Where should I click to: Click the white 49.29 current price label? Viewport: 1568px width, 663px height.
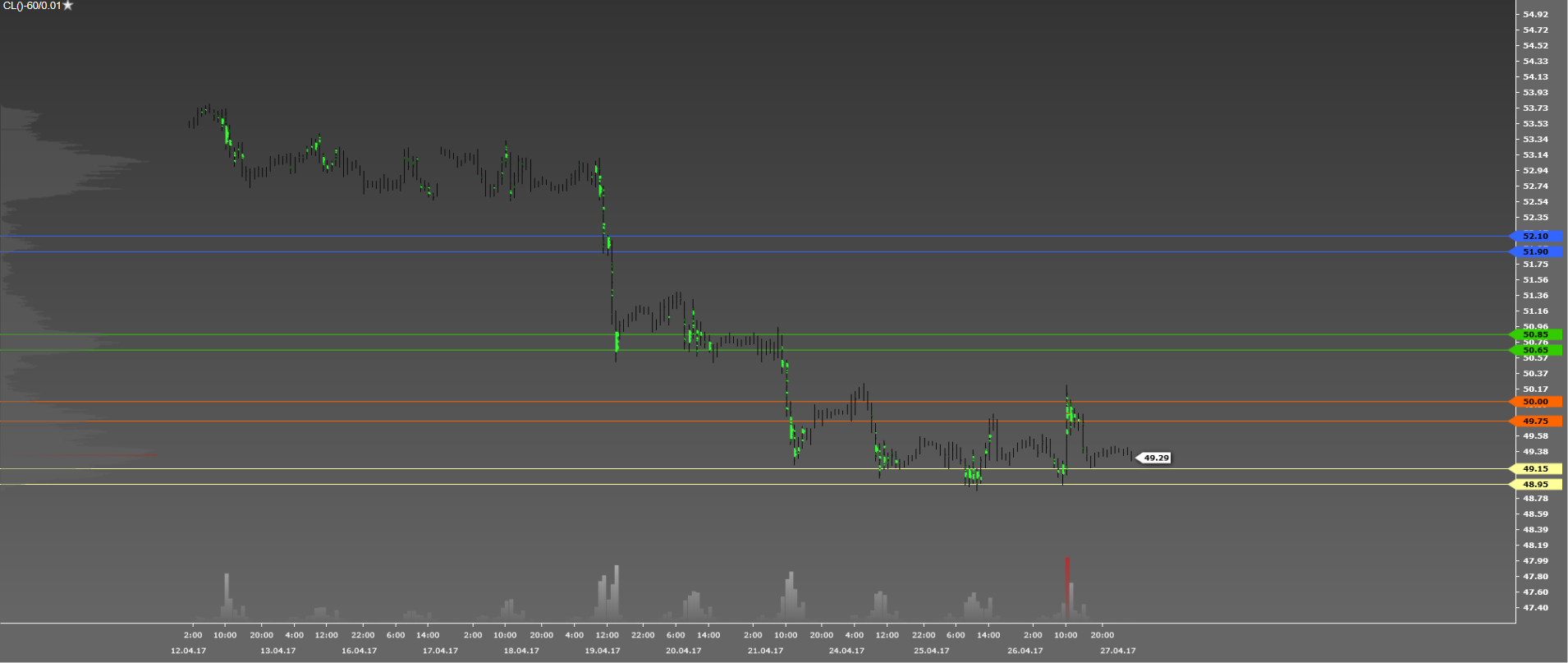(x=1156, y=458)
